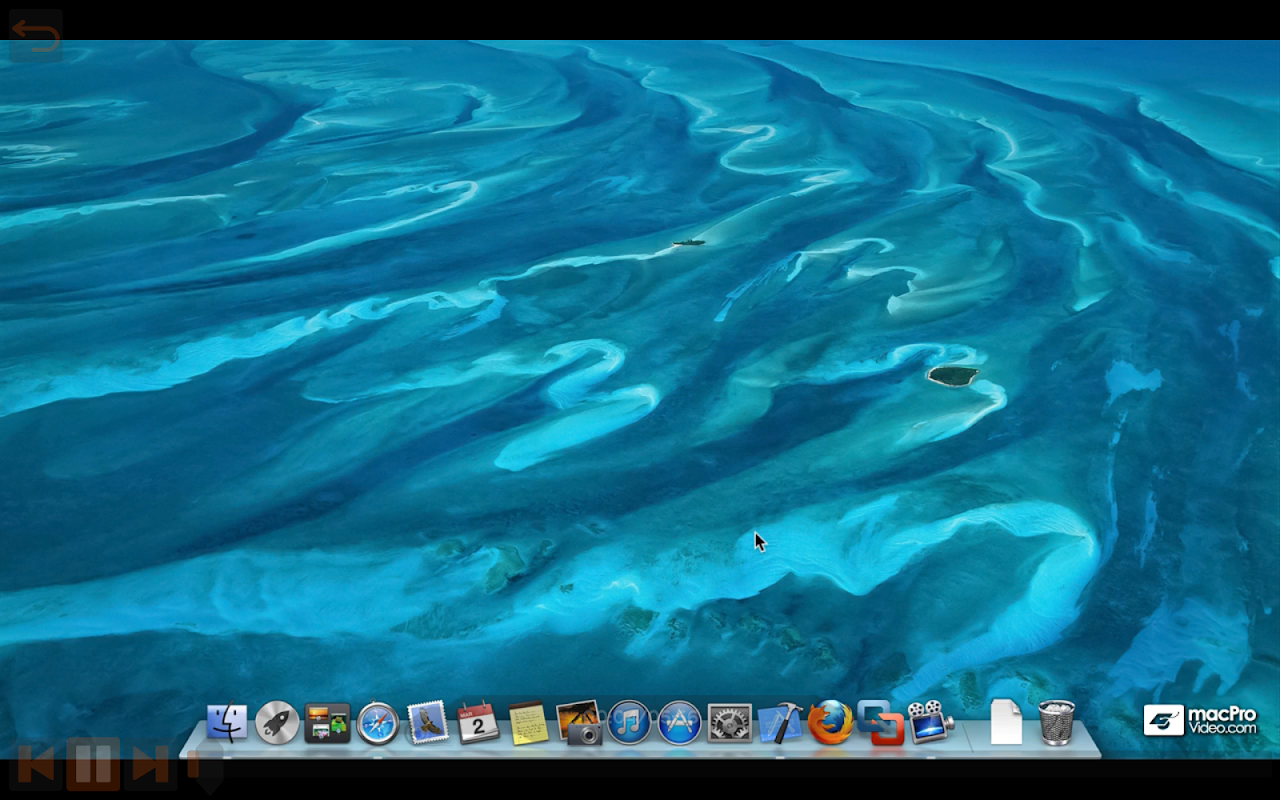
Task: Open VMware Fusion dock icon
Action: pyautogui.click(x=880, y=723)
